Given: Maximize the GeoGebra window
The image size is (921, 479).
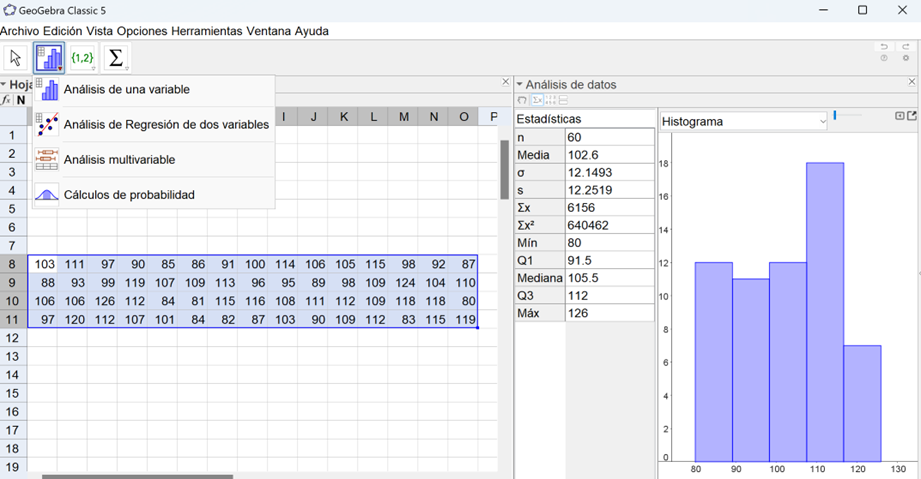Looking at the screenshot, I should coord(862,10).
